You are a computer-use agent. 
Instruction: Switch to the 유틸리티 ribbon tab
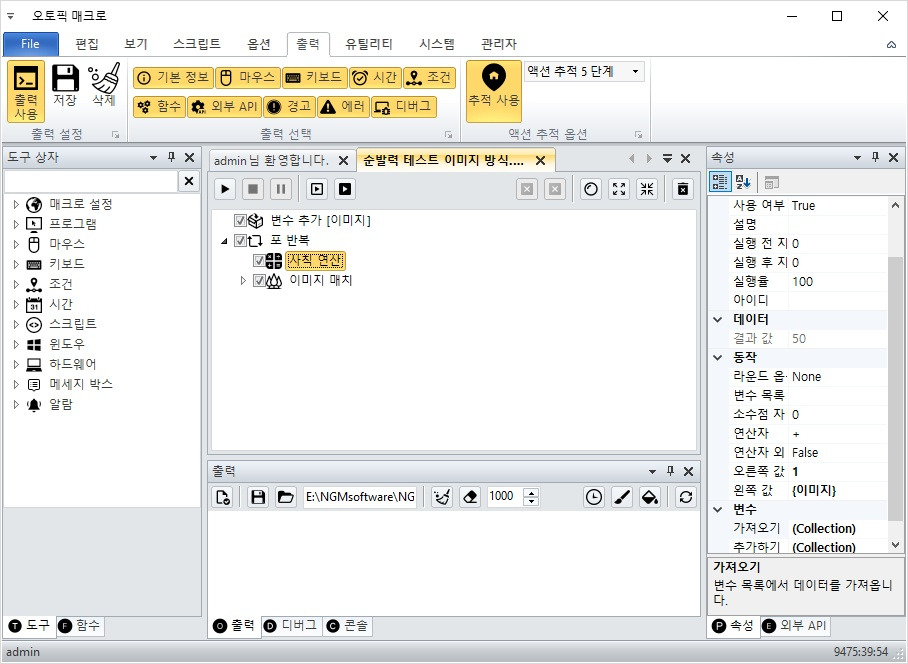pos(368,44)
